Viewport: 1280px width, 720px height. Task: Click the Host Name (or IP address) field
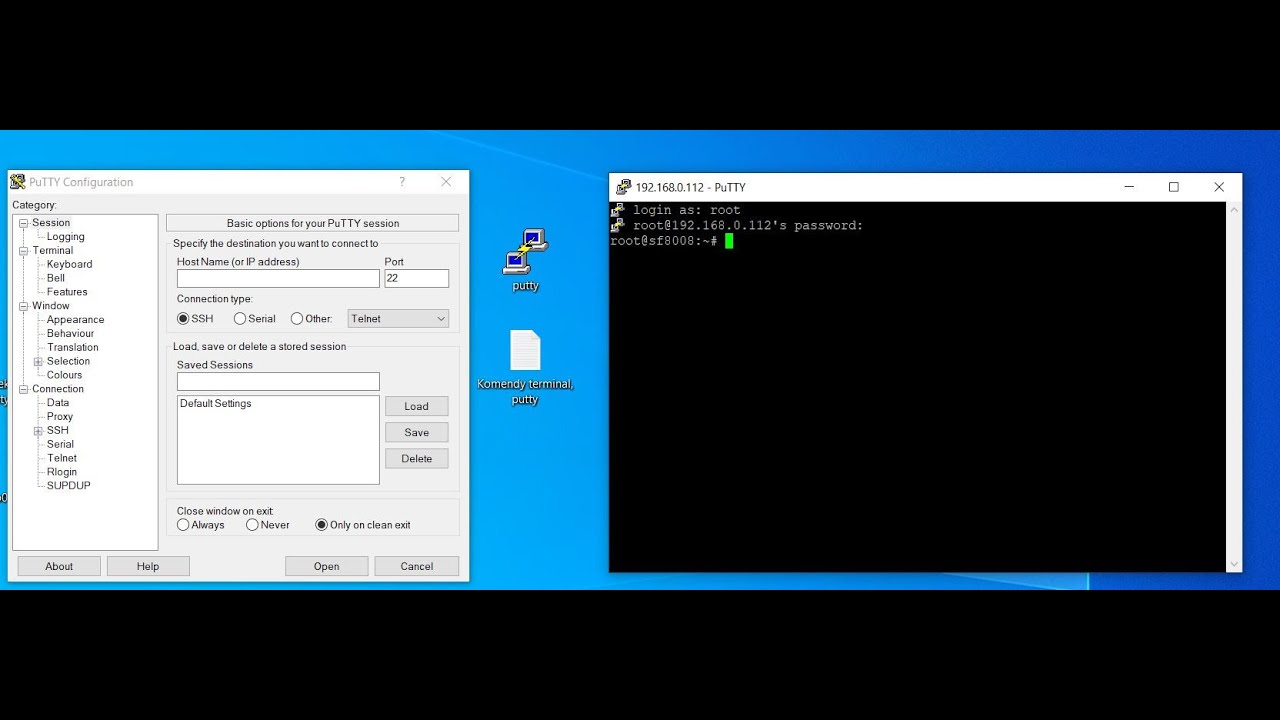278,278
